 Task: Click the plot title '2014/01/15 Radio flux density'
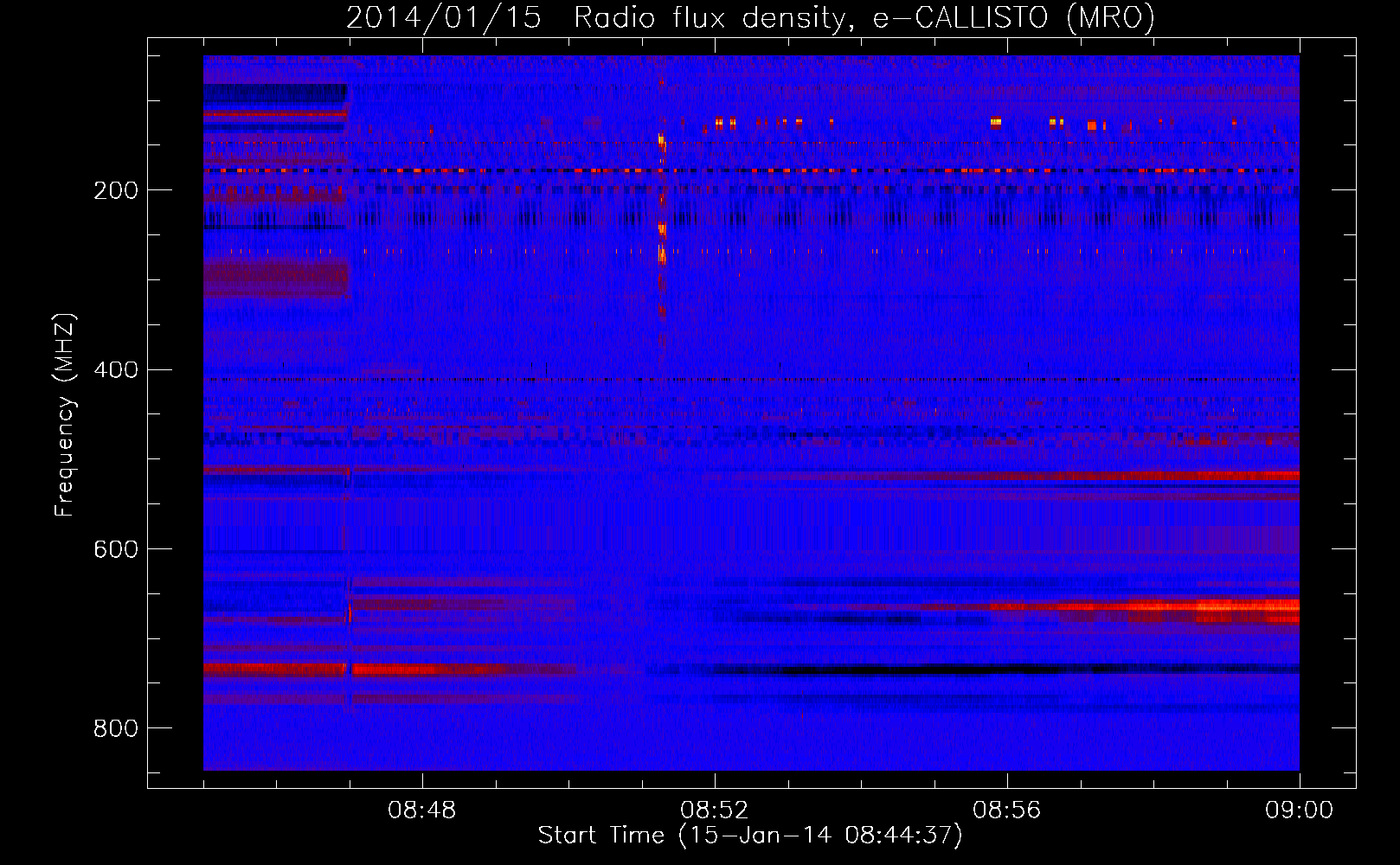pos(750,17)
